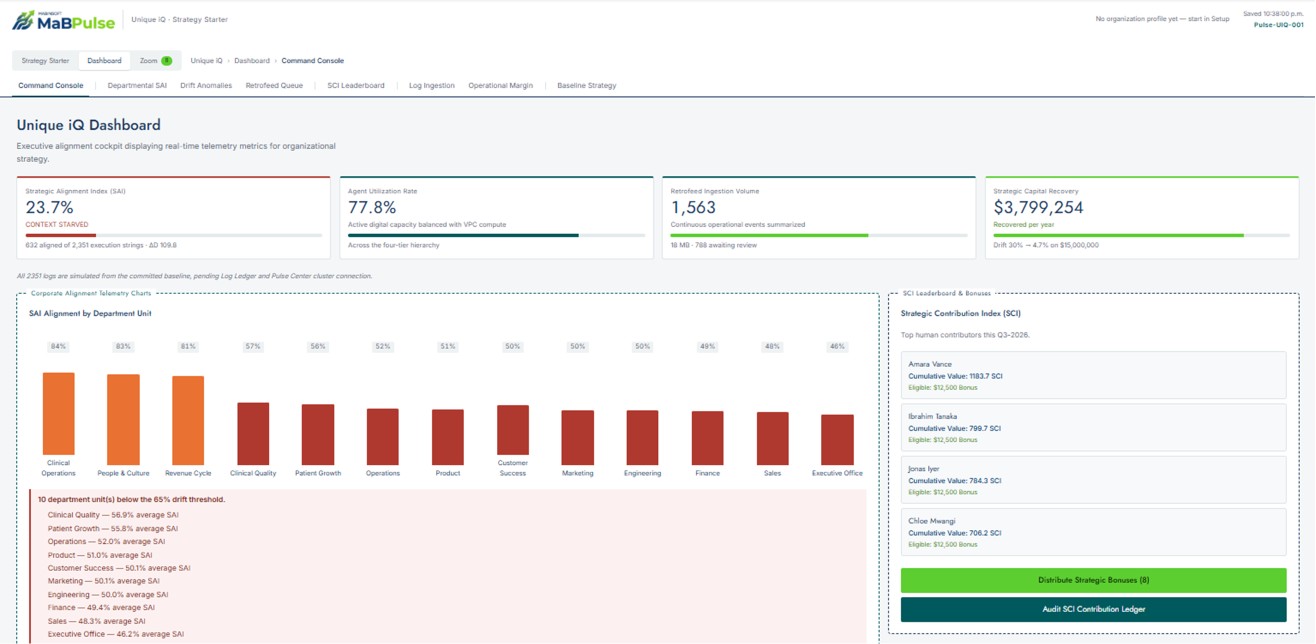This screenshot has height=644, width=1316.
Task: Click the Customer Success chart bar
Action: [x=513, y=430]
